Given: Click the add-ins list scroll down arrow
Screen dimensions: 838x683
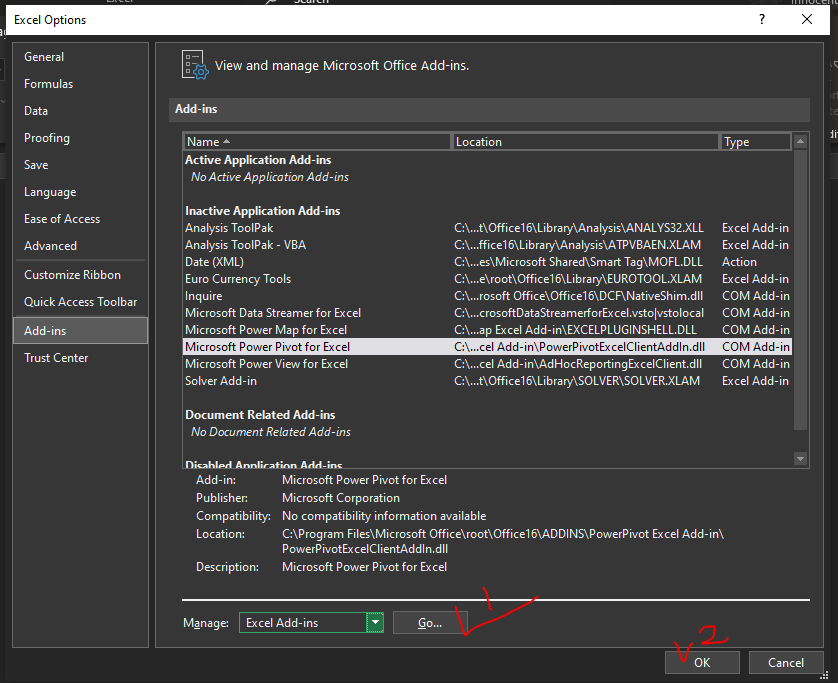Looking at the screenshot, I should click(x=800, y=459).
